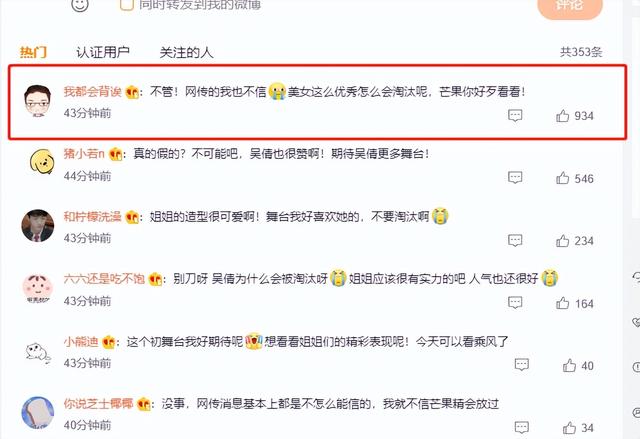Click the orange 评论 submit button
The width and height of the screenshot is (640, 439).
570,7
